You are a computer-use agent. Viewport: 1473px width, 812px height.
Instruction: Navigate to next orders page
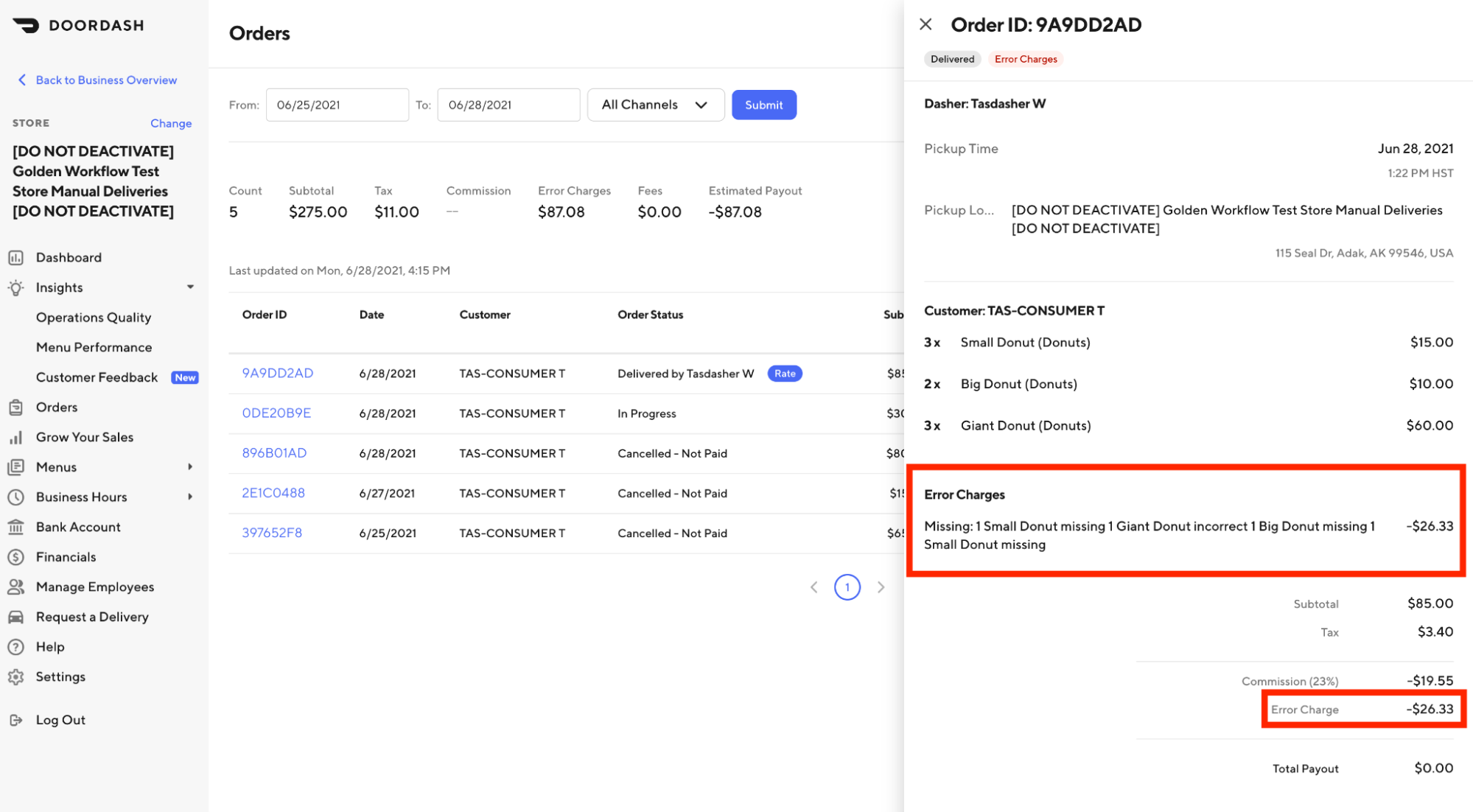[x=880, y=588]
